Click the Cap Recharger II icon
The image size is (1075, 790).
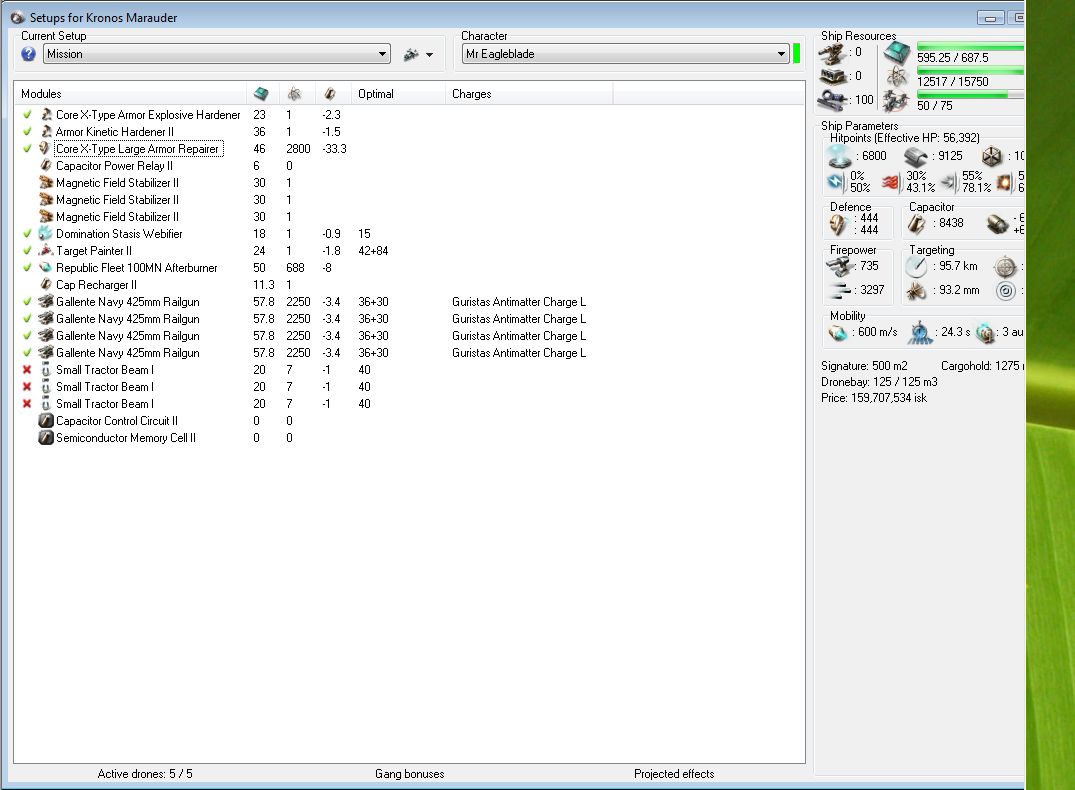46,285
